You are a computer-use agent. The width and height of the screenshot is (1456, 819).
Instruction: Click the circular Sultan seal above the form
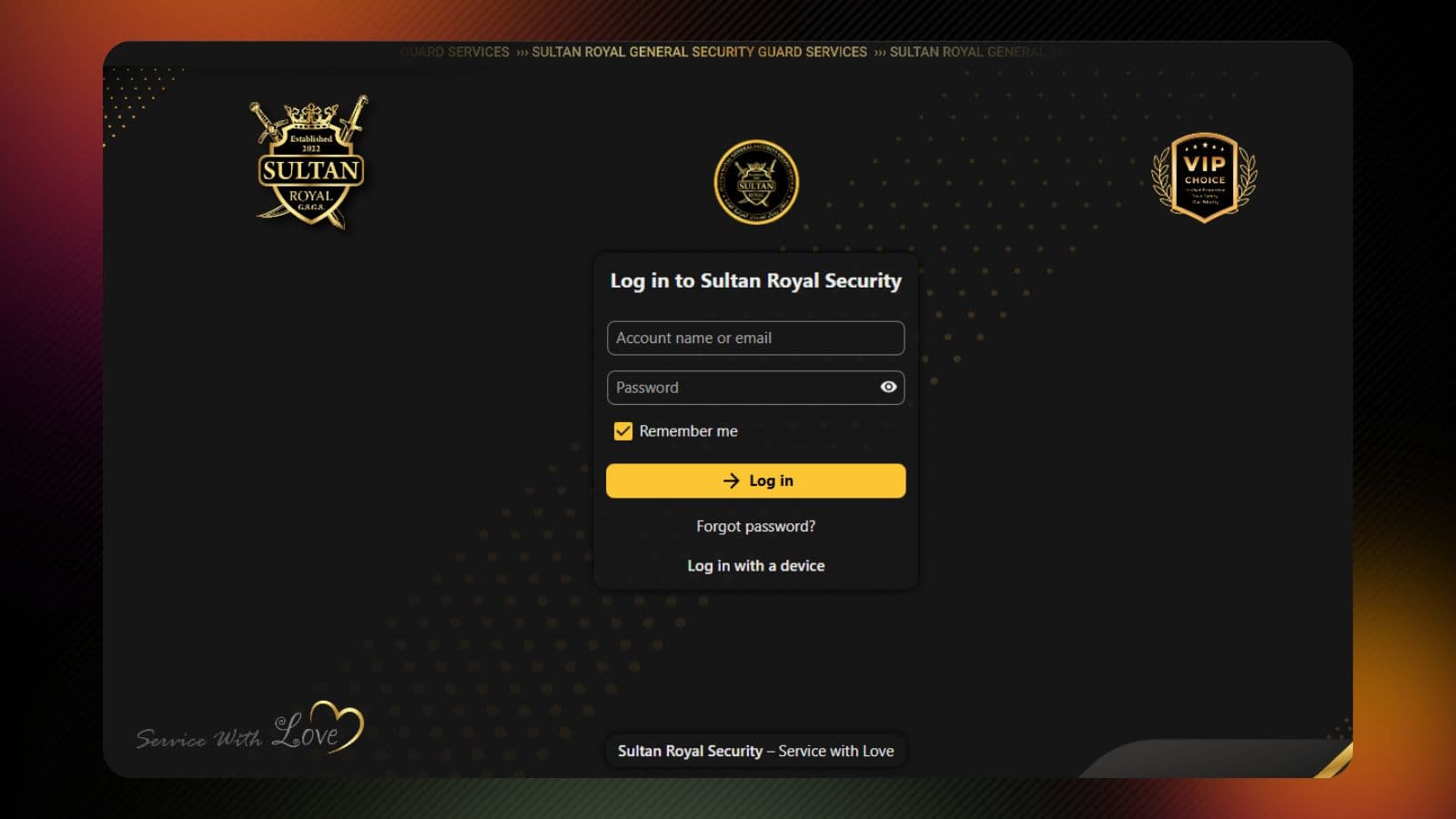[x=755, y=182]
